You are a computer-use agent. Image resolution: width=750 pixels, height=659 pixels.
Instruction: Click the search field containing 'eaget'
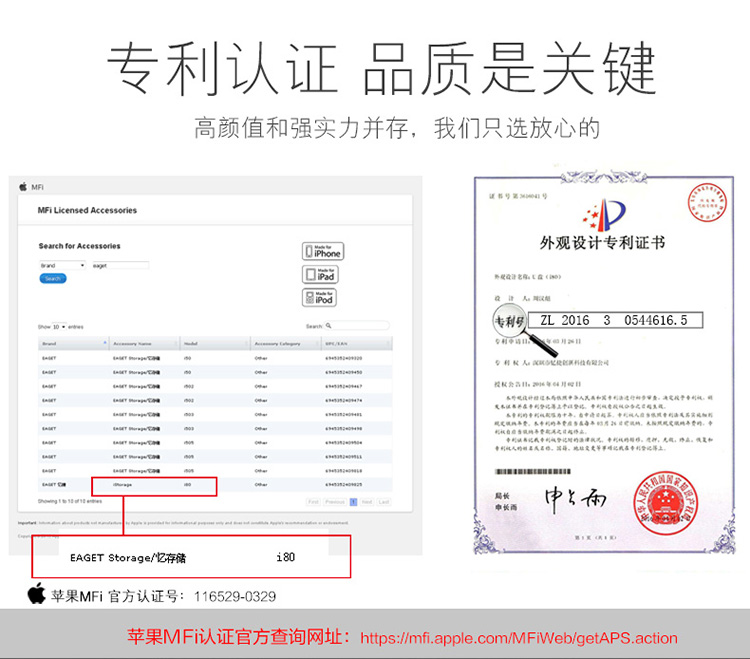pyautogui.click(x=119, y=265)
